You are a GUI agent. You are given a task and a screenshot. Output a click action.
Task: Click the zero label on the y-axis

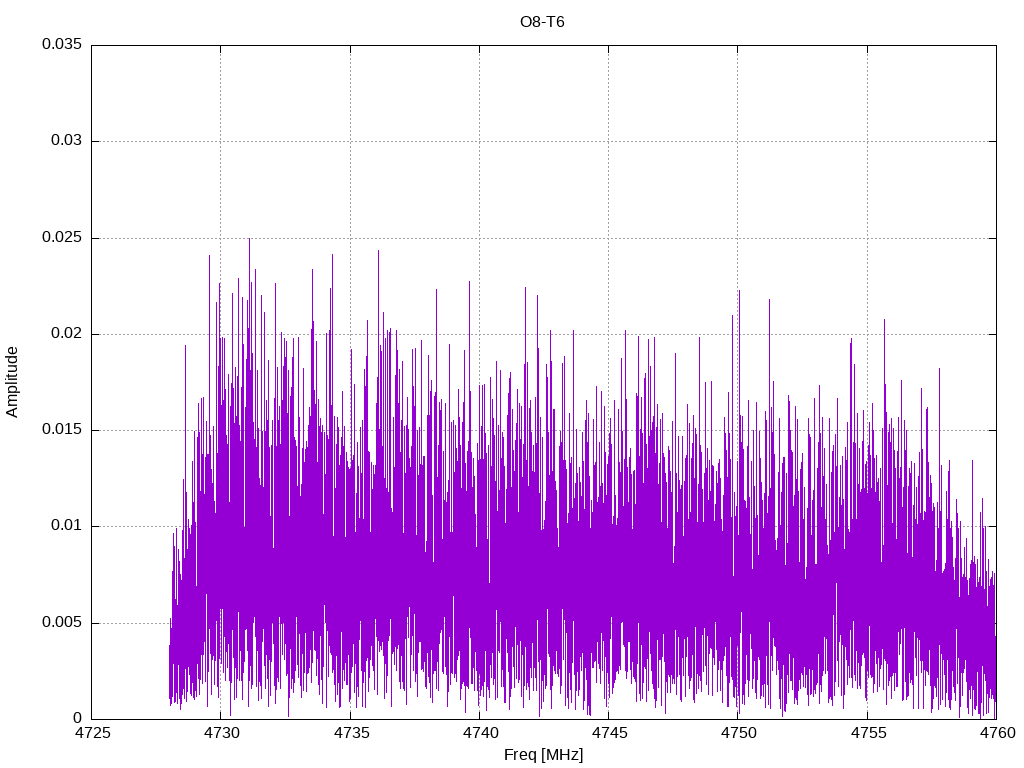[77, 718]
